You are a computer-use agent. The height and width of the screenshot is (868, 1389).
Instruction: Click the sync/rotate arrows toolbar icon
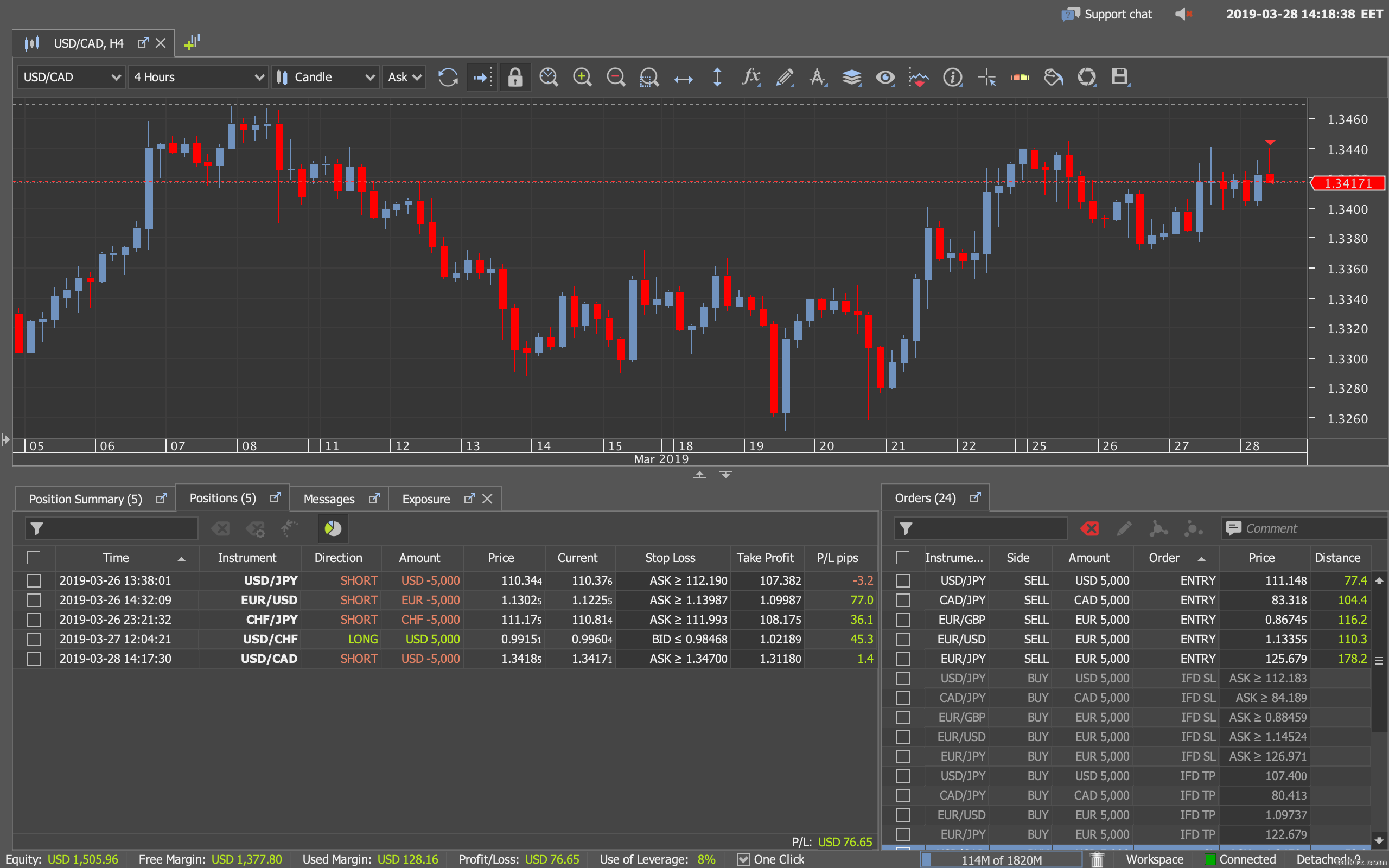point(1087,77)
